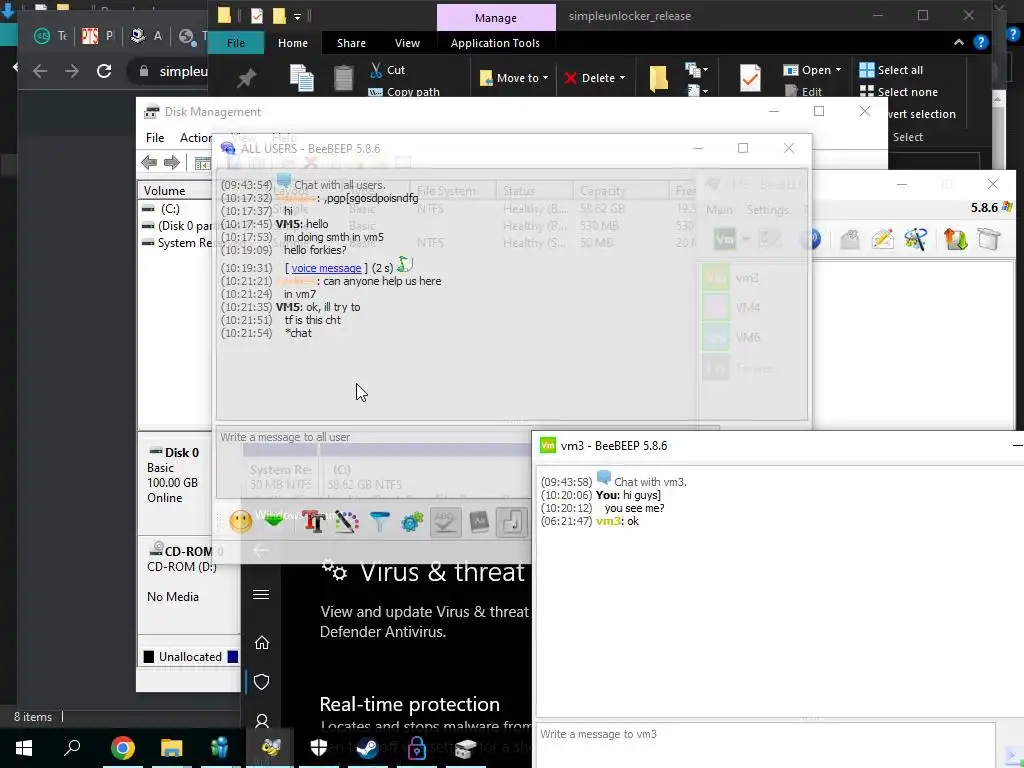Screen dimensions: 1024x768
Task: Open the BeeBEEP file transfer arrows icon
Action: pos(955,239)
